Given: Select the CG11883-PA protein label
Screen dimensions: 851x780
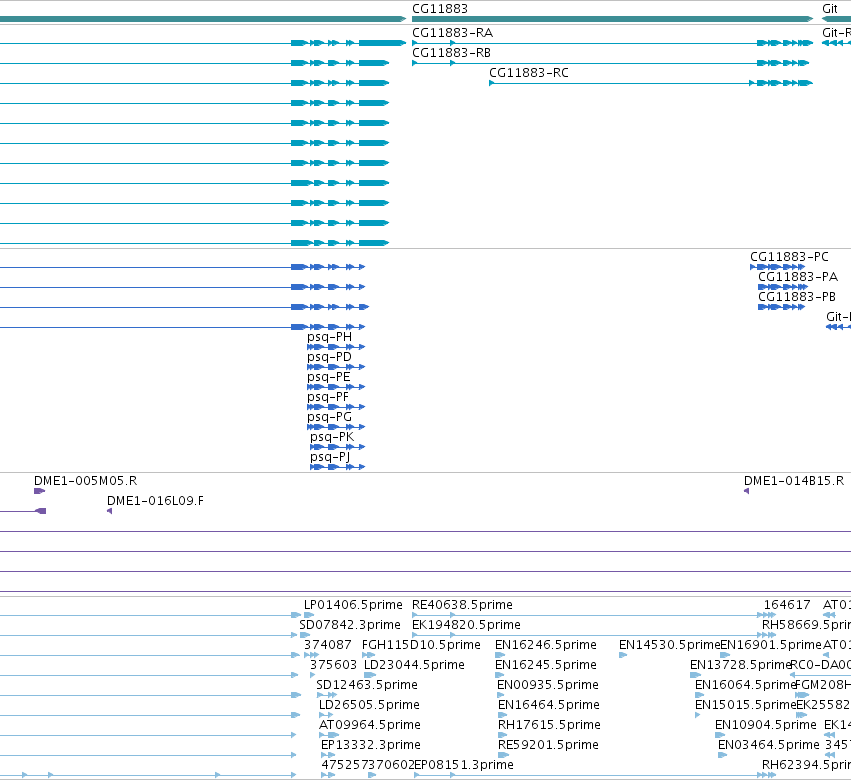Looking at the screenshot, I should coord(798,277).
